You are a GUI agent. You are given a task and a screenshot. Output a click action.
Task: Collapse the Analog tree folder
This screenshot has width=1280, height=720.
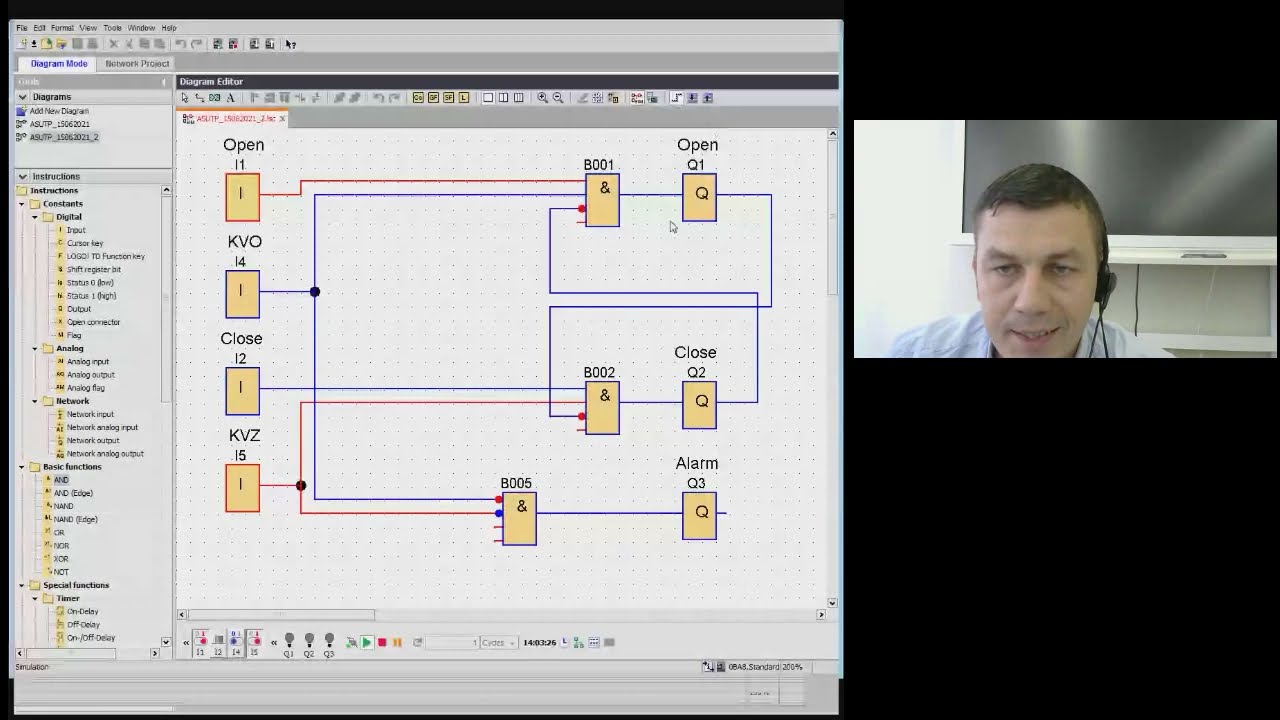[35, 349]
